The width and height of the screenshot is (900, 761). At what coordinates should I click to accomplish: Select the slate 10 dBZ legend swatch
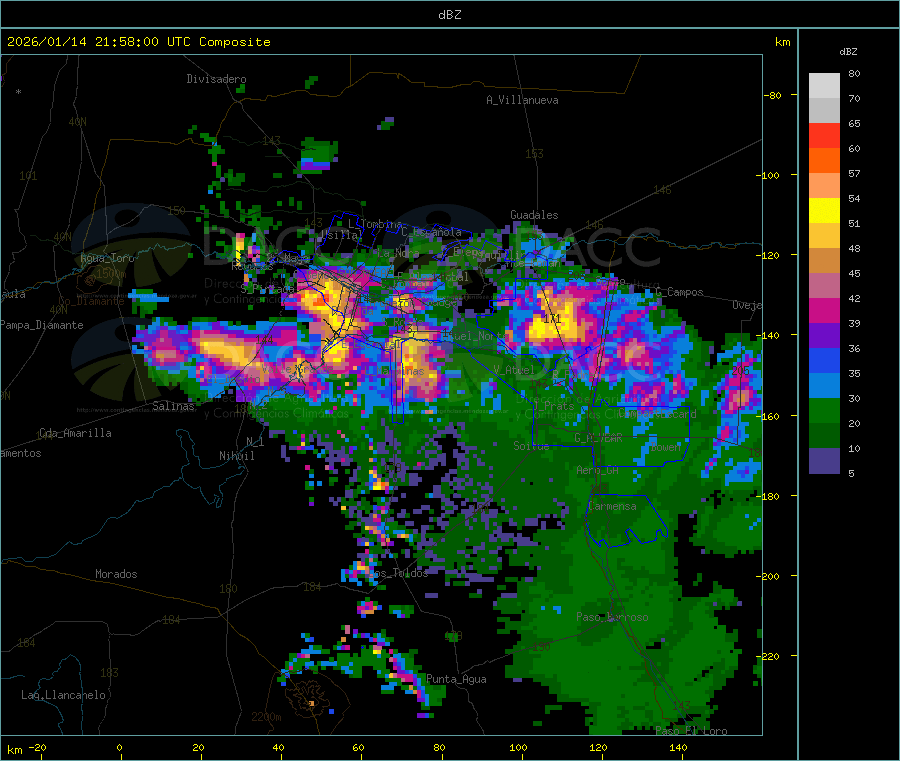point(824,461)
